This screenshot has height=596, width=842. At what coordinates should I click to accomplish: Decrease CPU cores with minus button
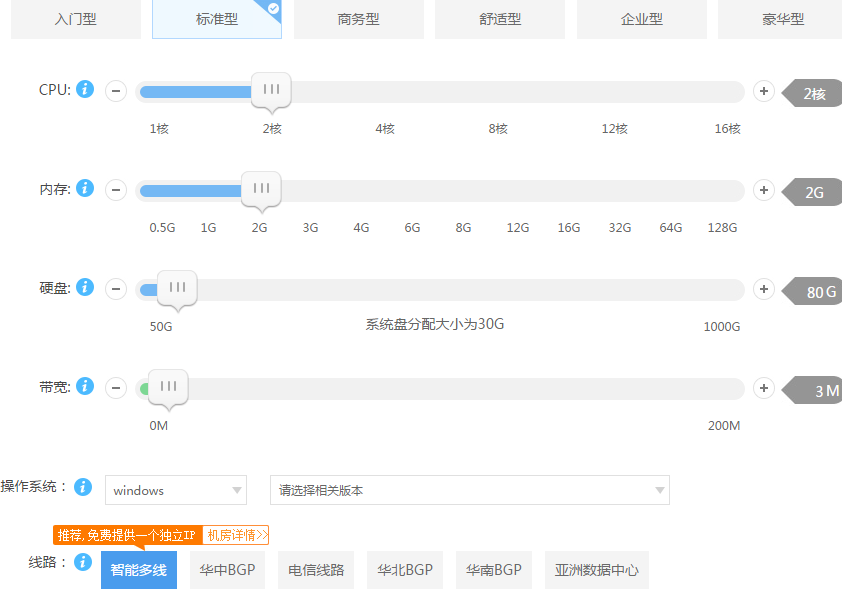coord(116,91)
